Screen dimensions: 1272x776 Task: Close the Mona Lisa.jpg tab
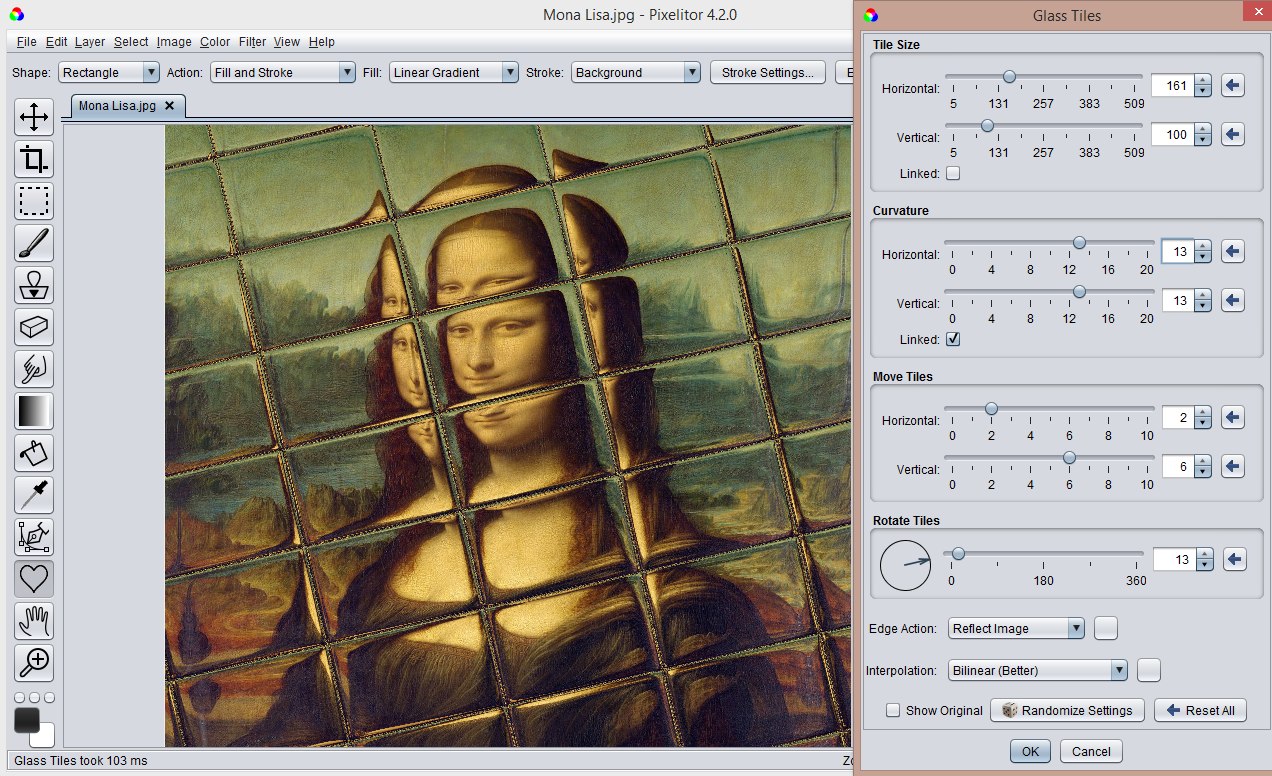click(x=170, y=105)
